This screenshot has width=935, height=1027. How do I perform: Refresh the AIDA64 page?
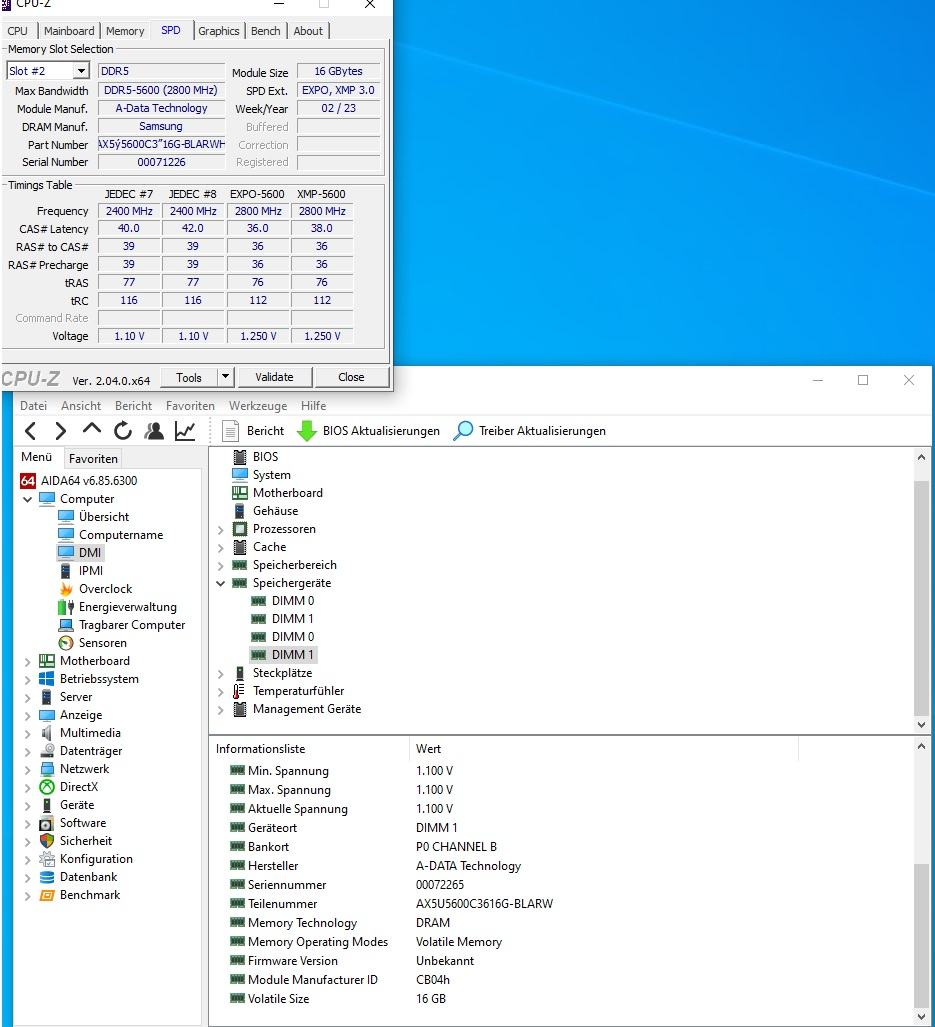pyautogui.click(x=122, y=431)
